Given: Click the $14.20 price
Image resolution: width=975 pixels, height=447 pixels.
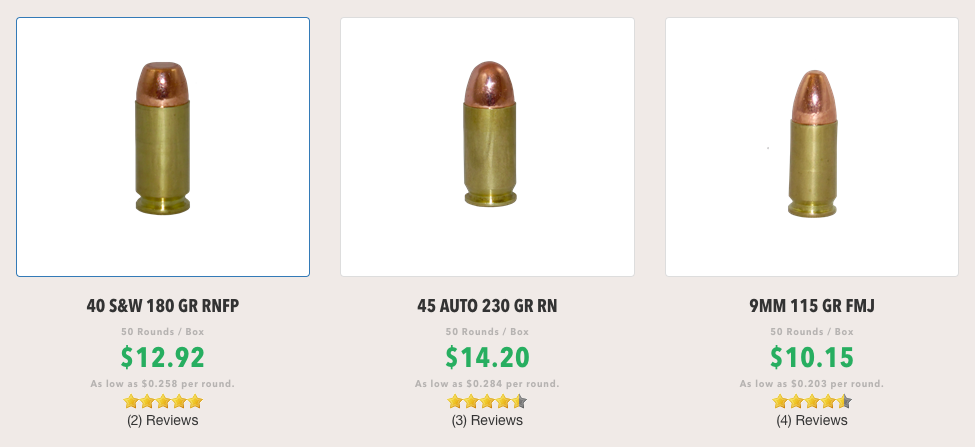Looking at the screenshot, I should tap(488, 357).
